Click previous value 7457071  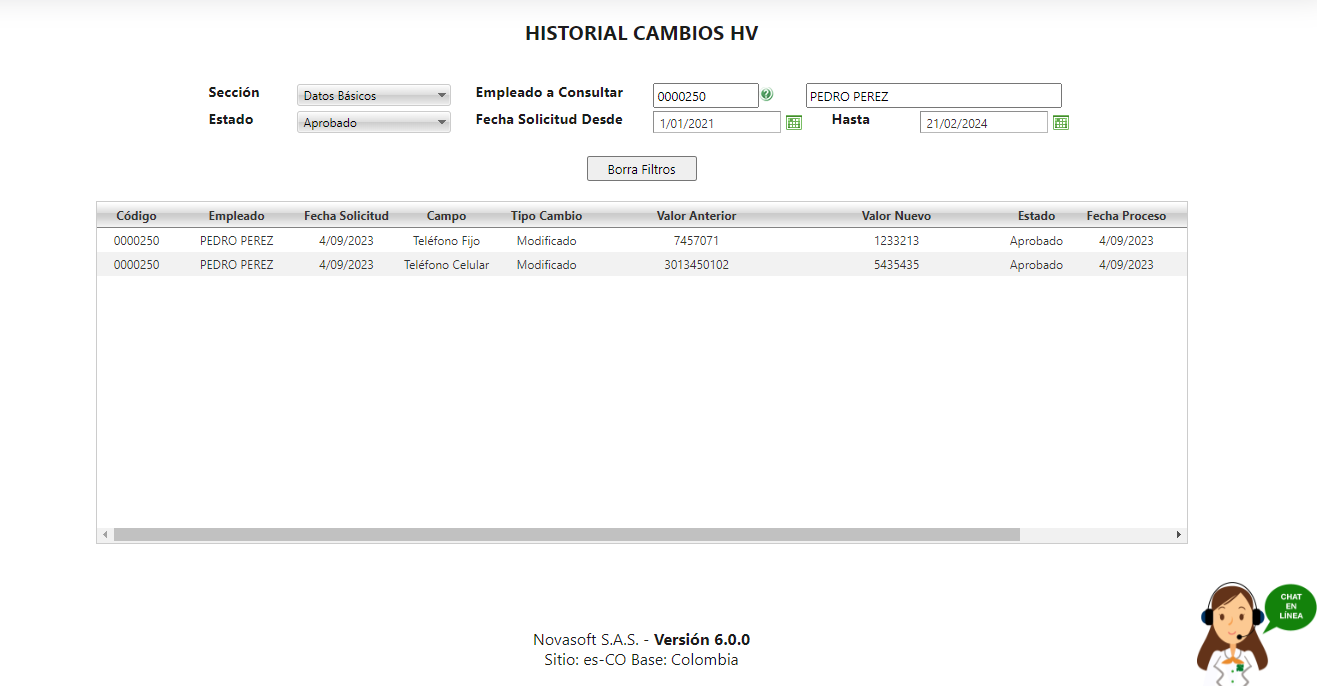(x=696, y=241)
